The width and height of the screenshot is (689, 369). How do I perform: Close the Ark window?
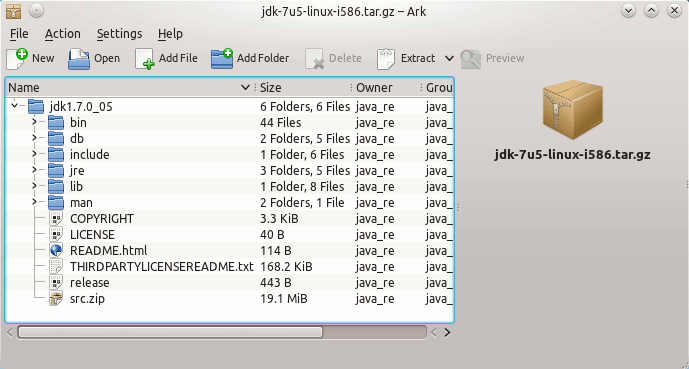click(x=674, y=11)
